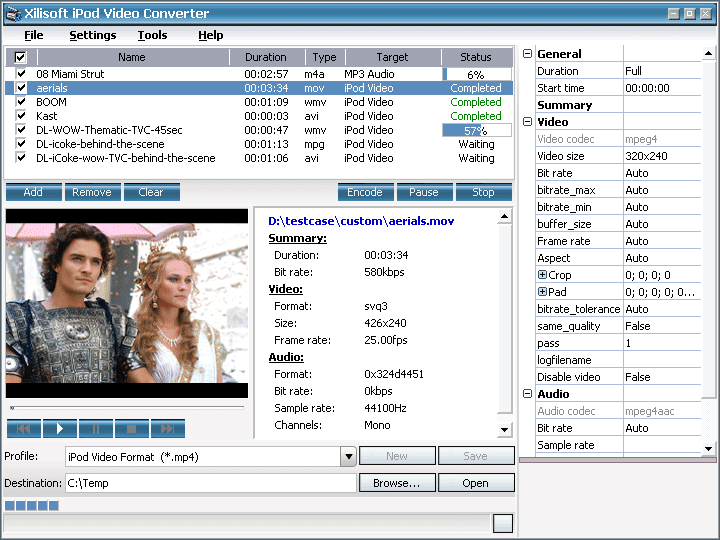Click the video preview thumbnail
Image resolution: width=720 pixels, height=540 pixels.
(x=127, y=303)
